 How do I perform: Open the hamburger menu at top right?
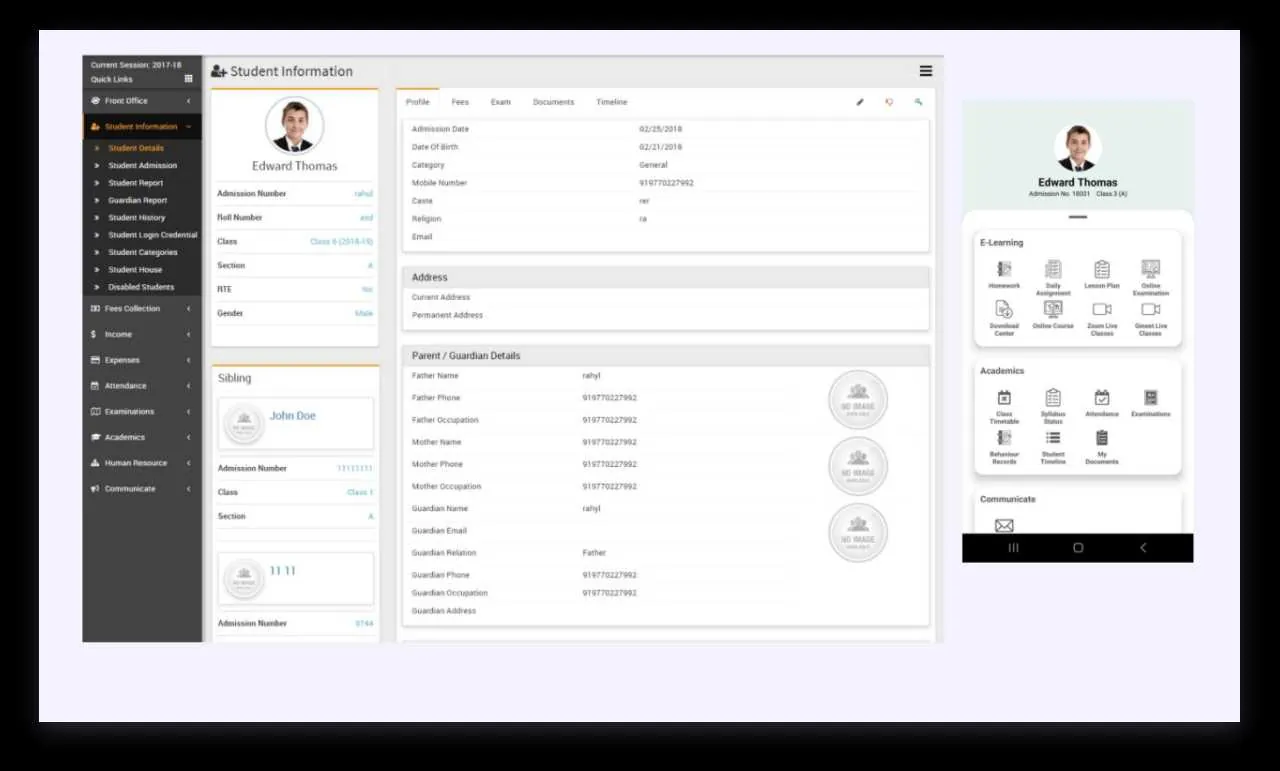coord(926,71)
